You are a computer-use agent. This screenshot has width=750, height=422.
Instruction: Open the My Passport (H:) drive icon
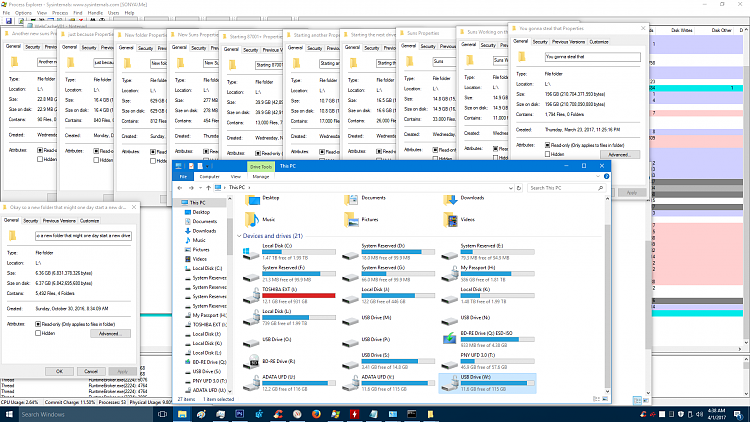click(449, 274)
